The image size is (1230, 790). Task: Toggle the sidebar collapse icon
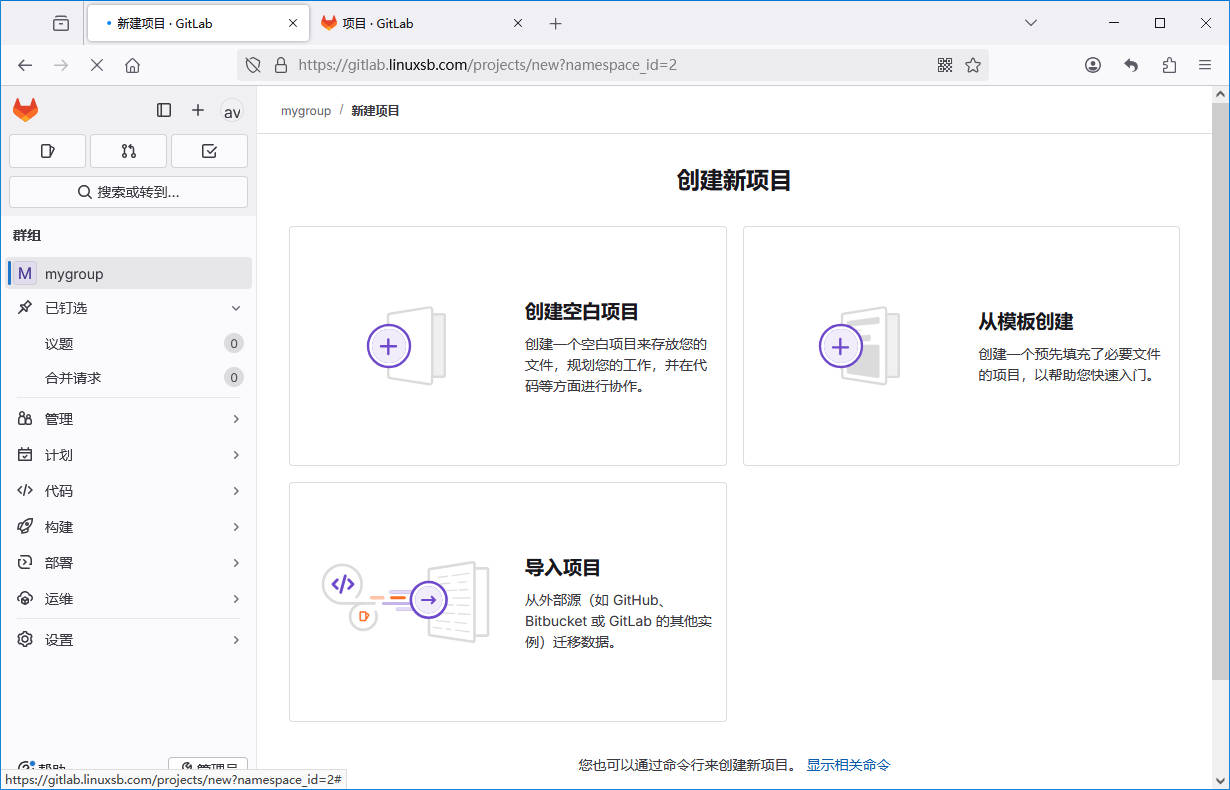164,110
